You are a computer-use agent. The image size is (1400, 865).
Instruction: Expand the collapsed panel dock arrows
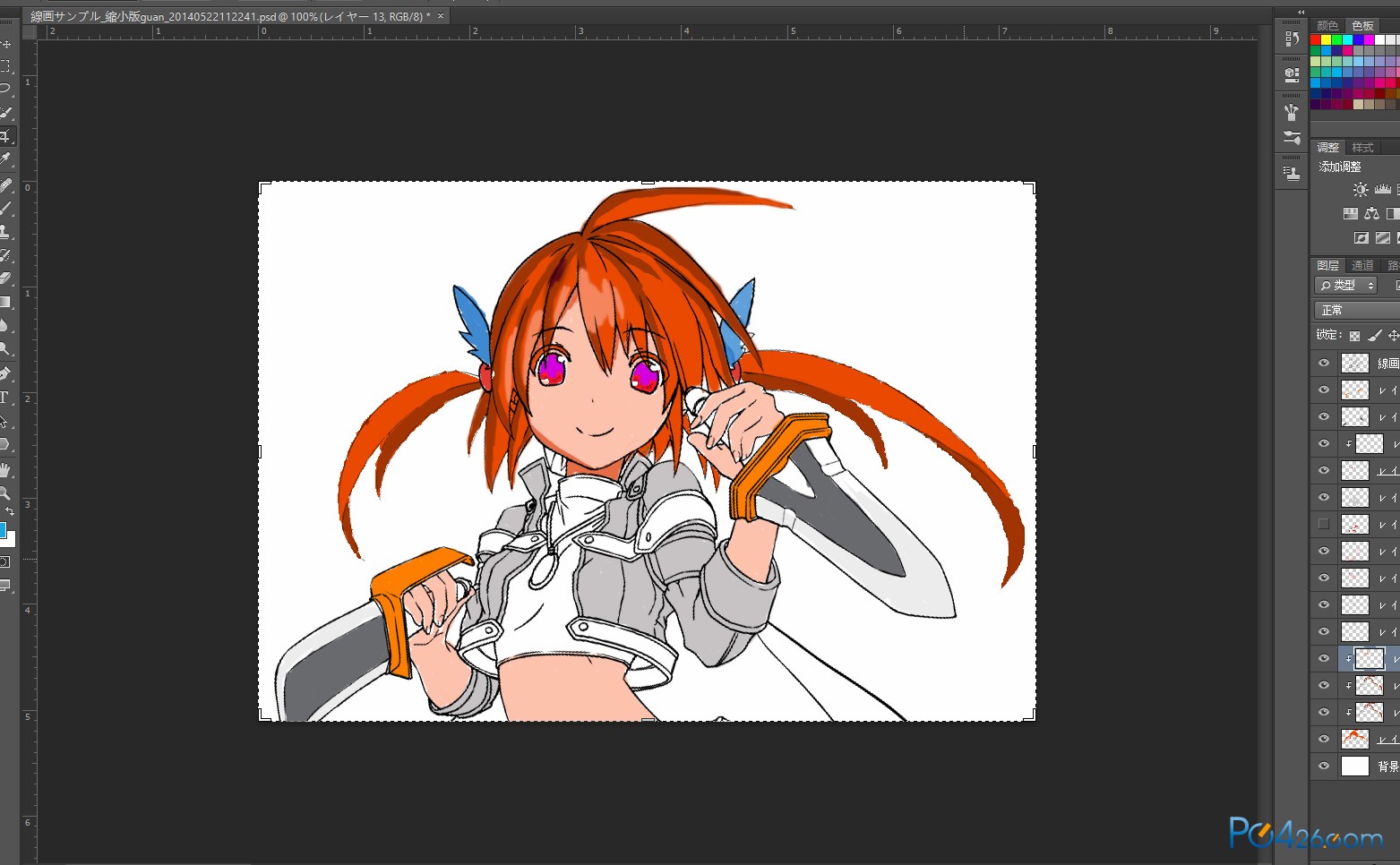1301,12
